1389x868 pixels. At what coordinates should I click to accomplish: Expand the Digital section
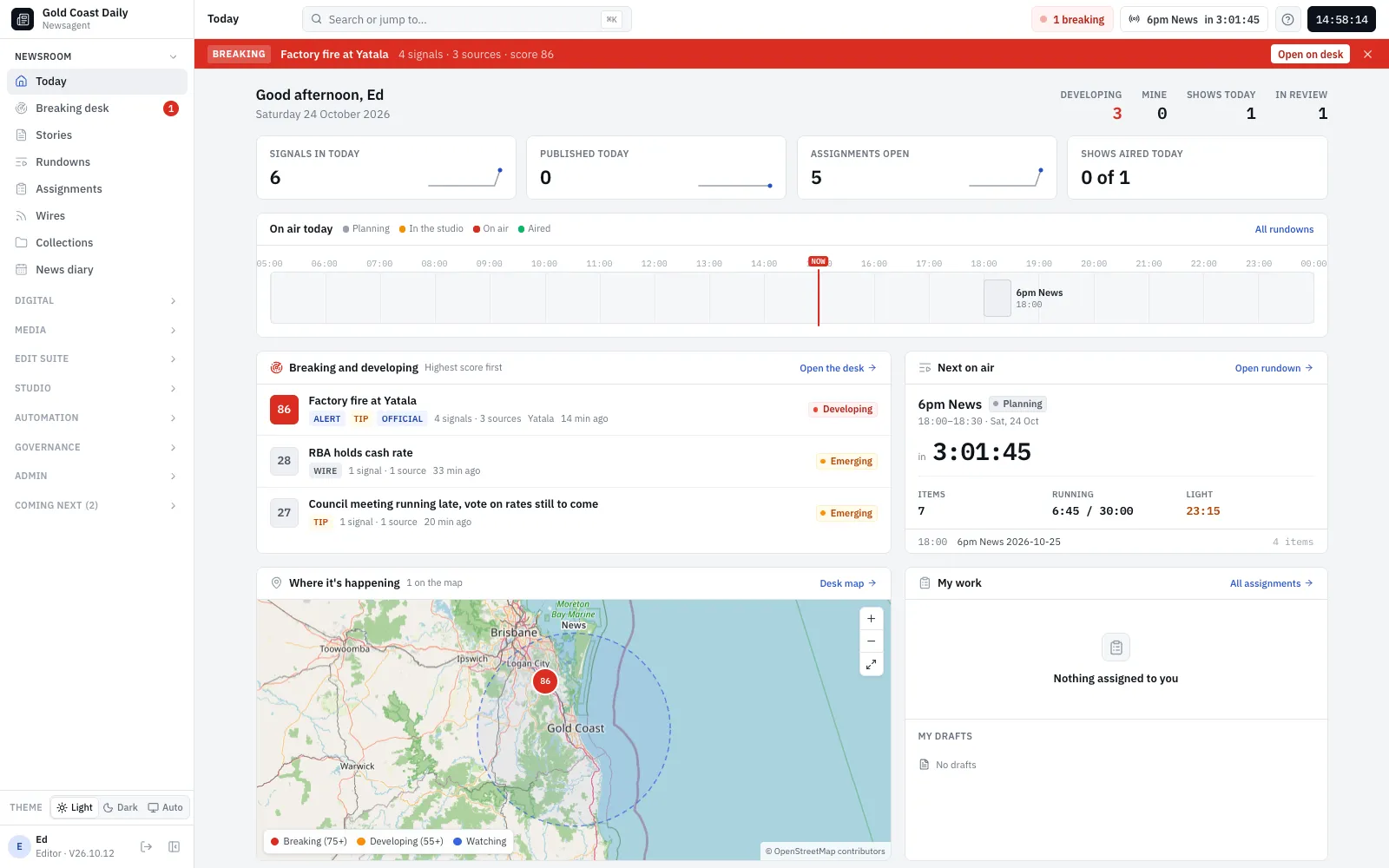pos(97,300)
